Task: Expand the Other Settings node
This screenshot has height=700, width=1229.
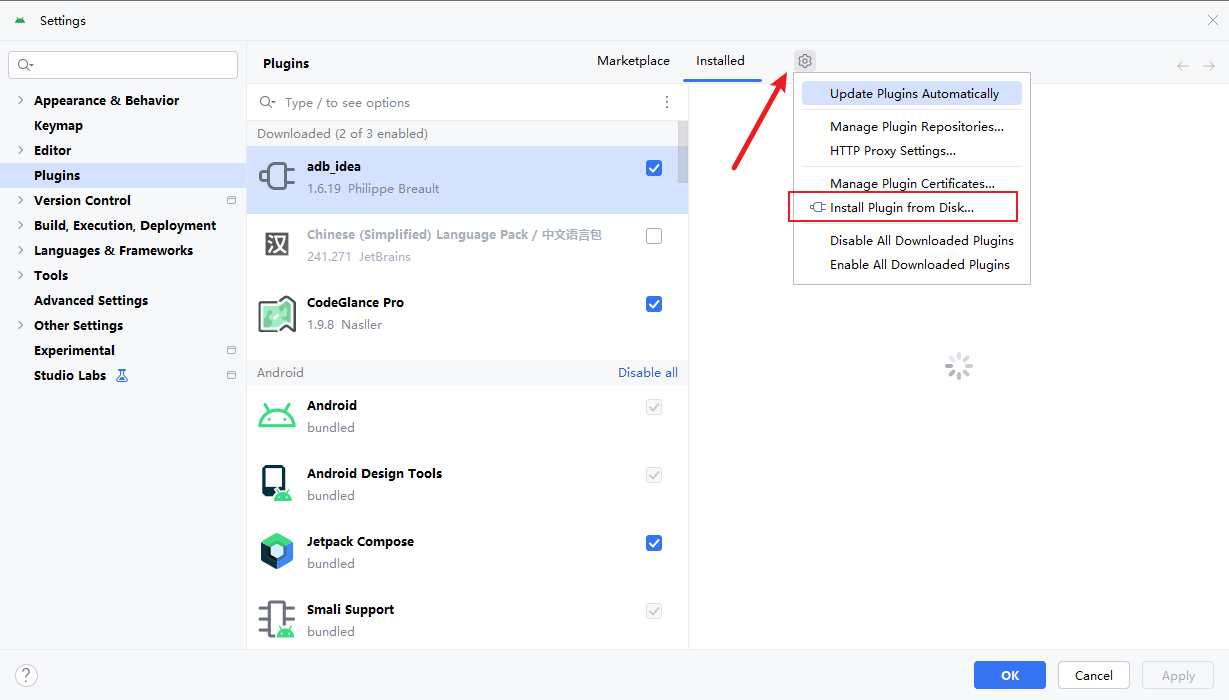Action: (x=20, y=325)
